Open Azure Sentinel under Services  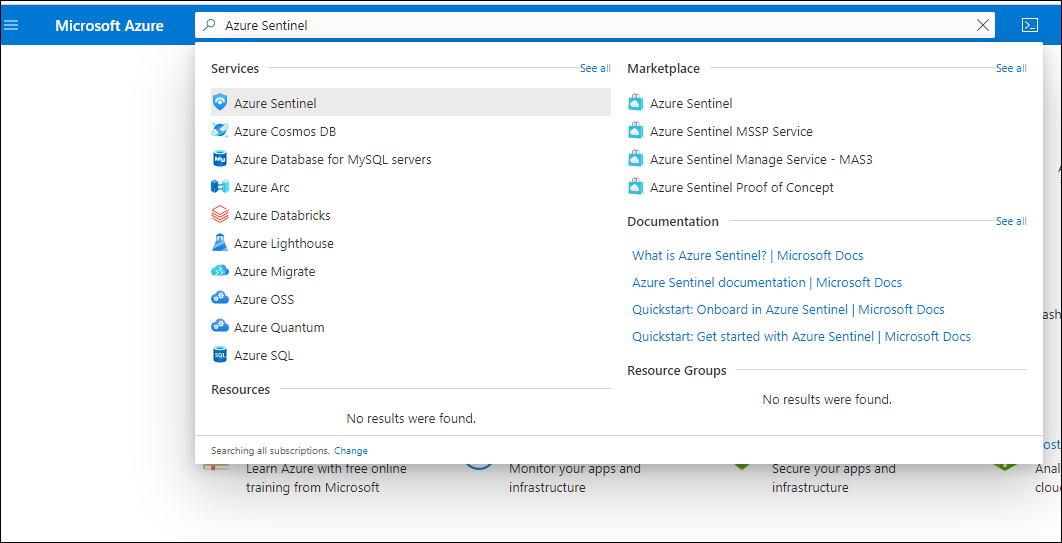[x=410, y=103]
